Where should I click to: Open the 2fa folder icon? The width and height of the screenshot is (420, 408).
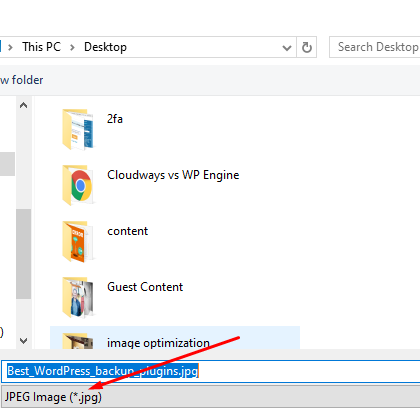78,129
